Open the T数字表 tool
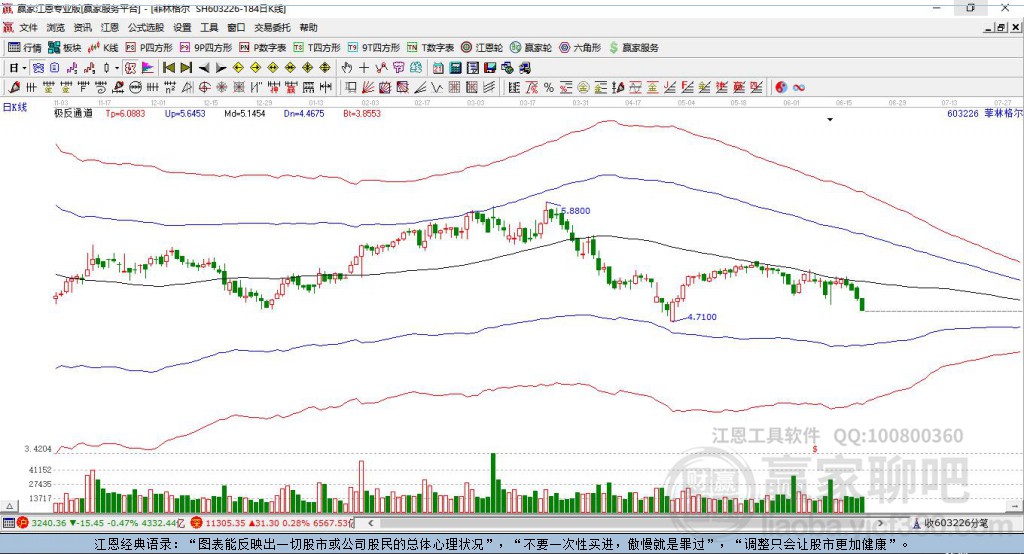This screenshot has height=554, width=1024. point(430,48)
